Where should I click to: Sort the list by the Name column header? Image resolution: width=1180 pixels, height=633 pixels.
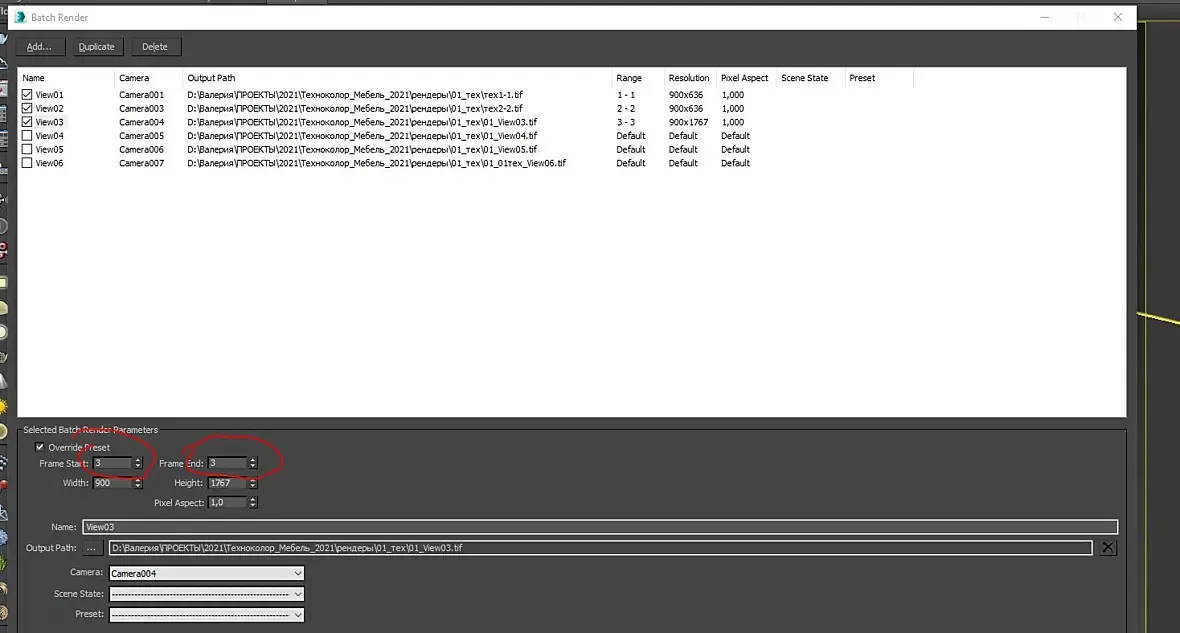65,78
